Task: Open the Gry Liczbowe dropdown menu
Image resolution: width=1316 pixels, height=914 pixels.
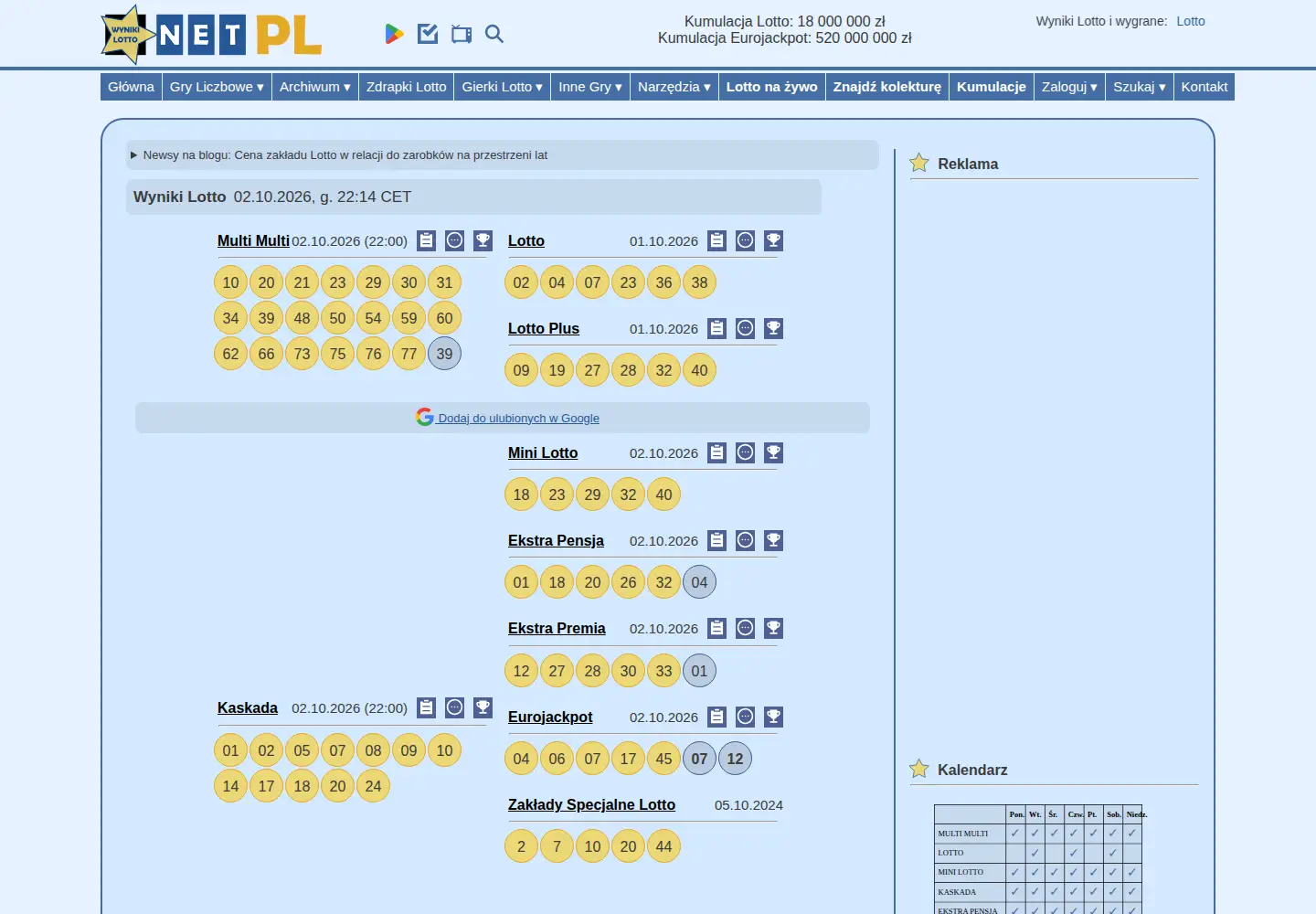Action: [217, 87]
